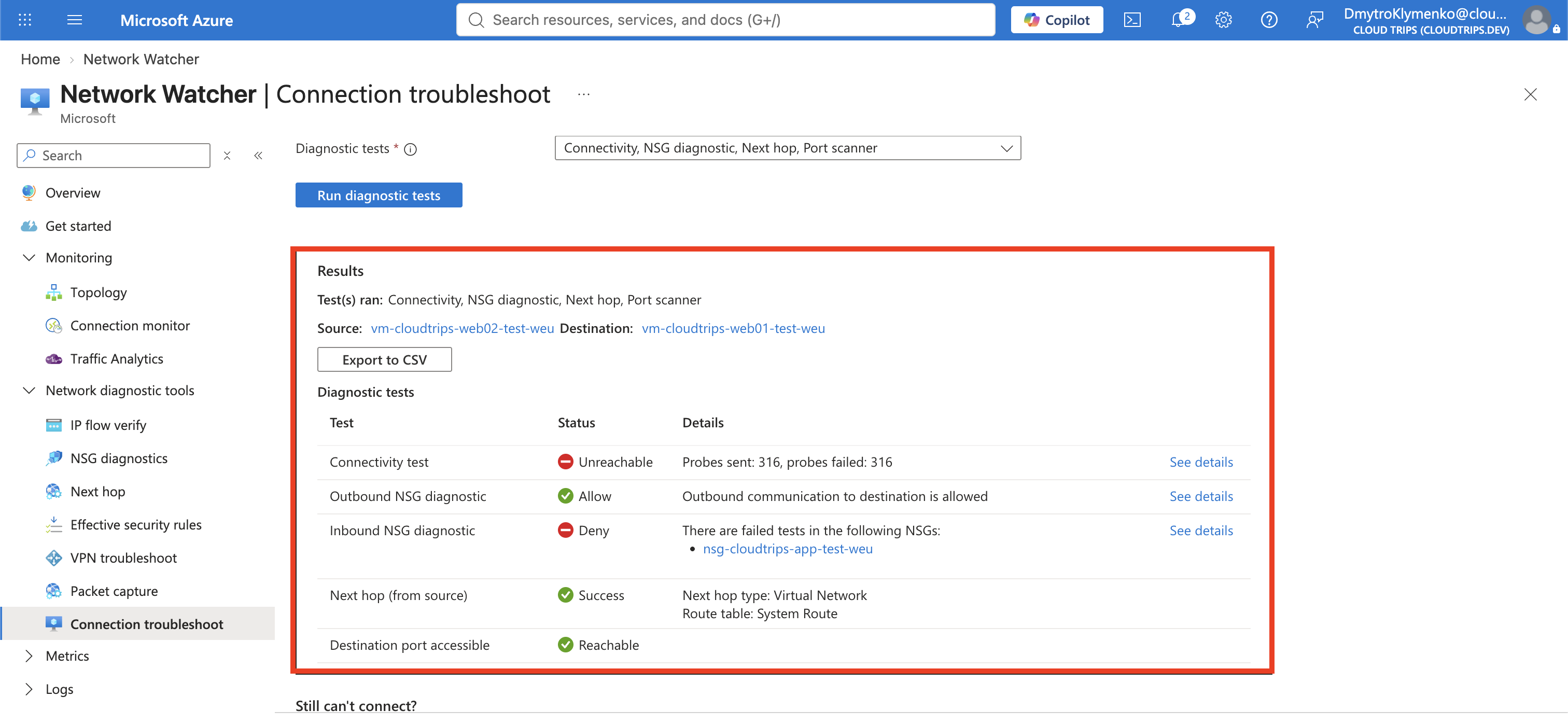Collapse the sidebar with double chevron
This screenshot has height=725, width=1568.
258,155
